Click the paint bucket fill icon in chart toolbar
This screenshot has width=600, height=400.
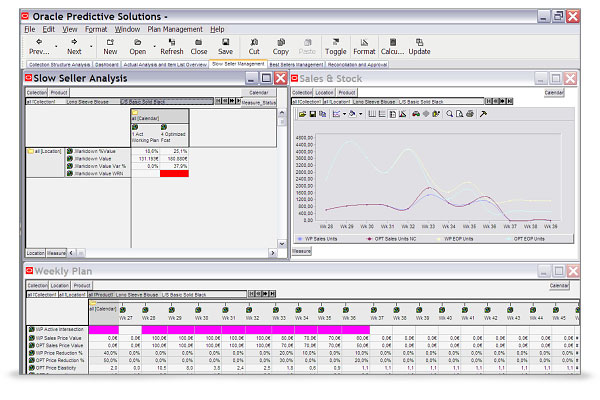tap(352, 114)
